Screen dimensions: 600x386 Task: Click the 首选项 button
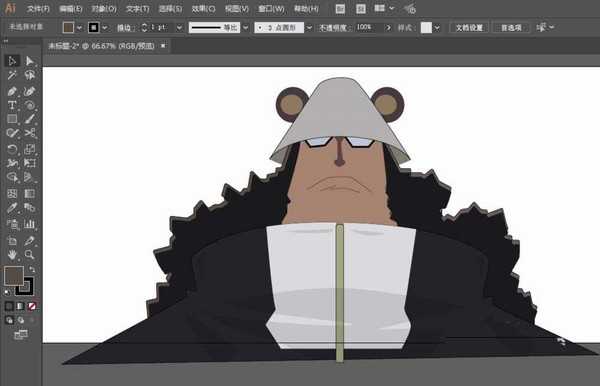click(x=511, y=28)
